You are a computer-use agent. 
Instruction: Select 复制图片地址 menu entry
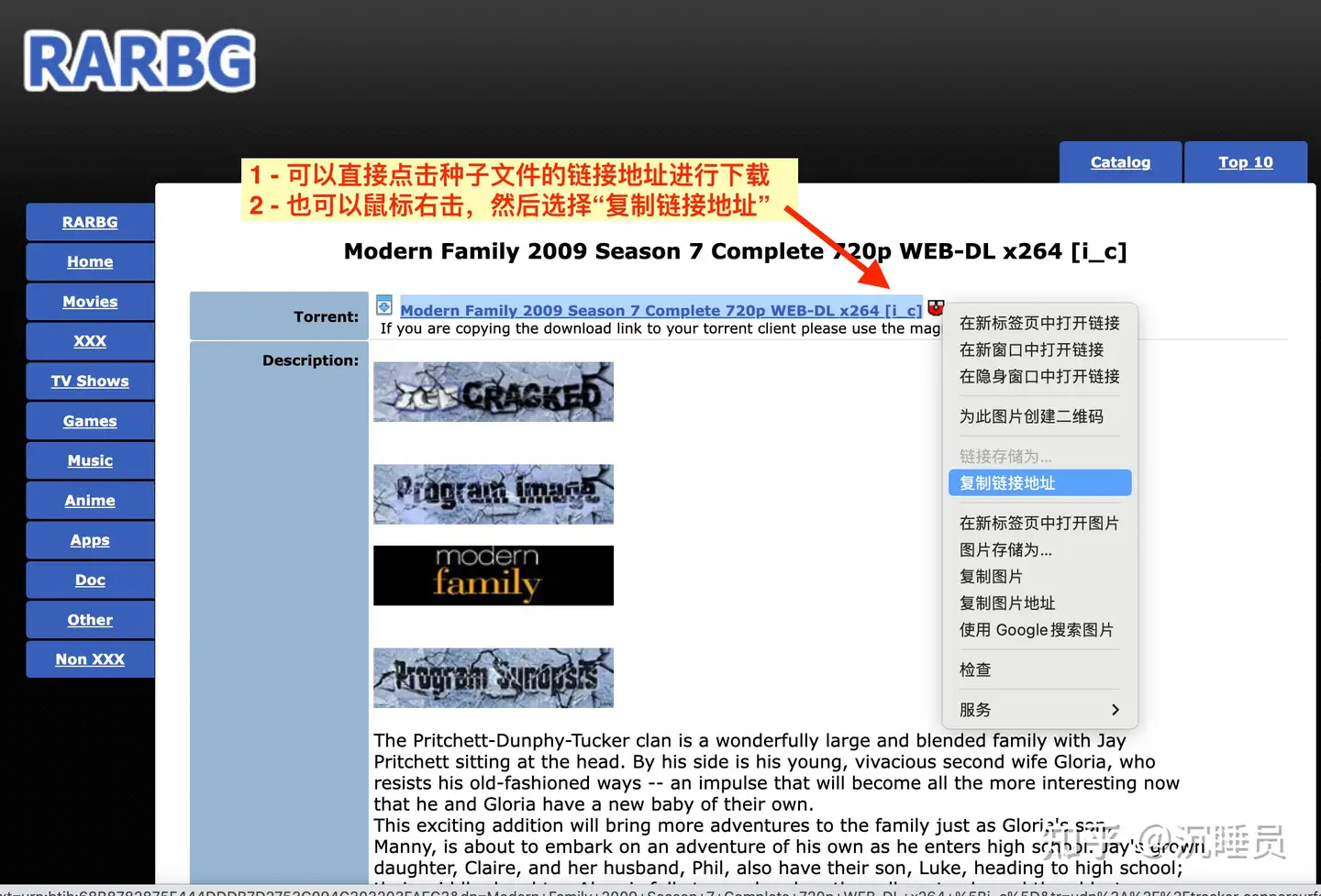pos(1039,603)
